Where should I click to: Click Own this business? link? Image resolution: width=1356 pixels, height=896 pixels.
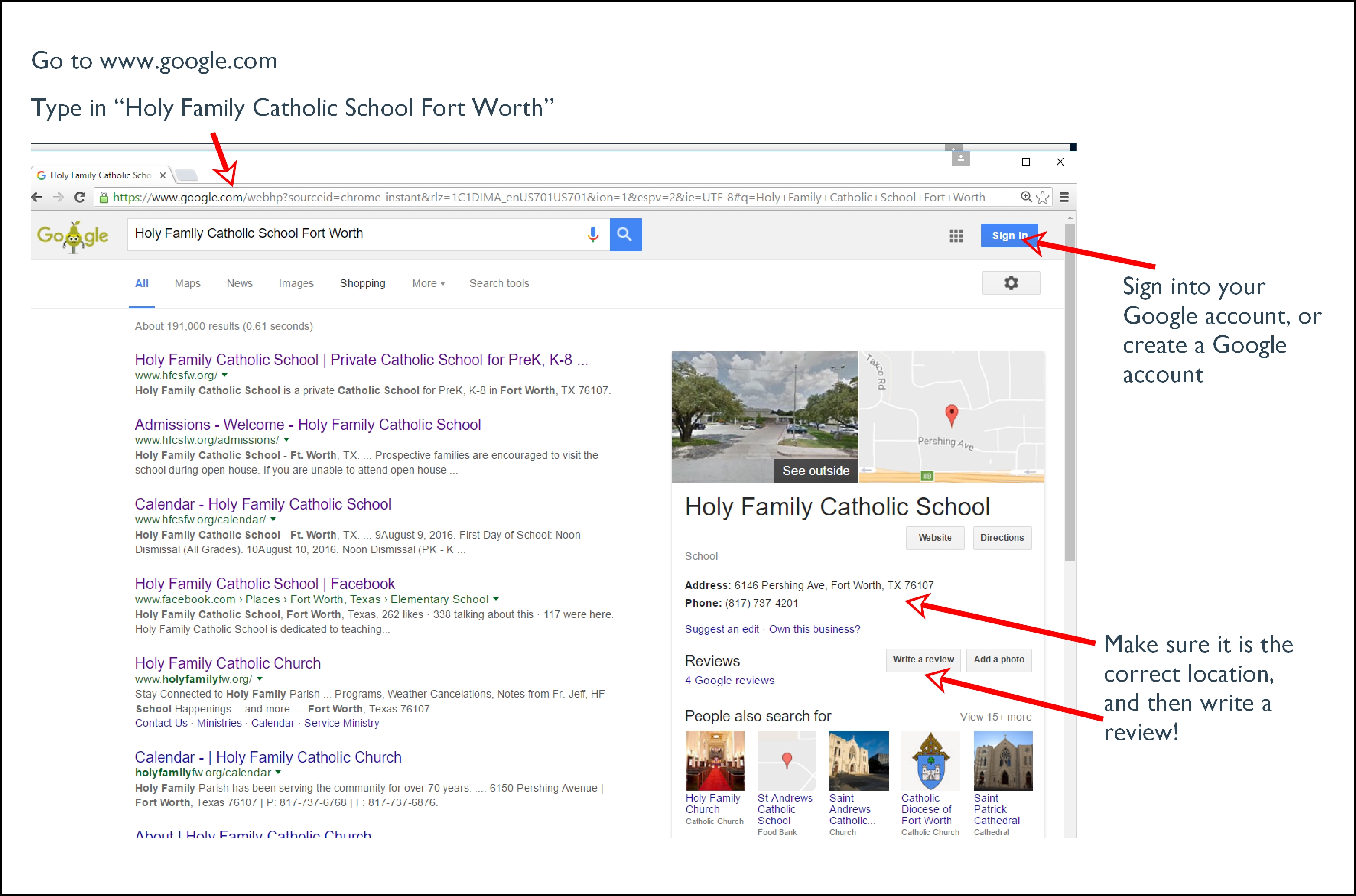(814, 629)
